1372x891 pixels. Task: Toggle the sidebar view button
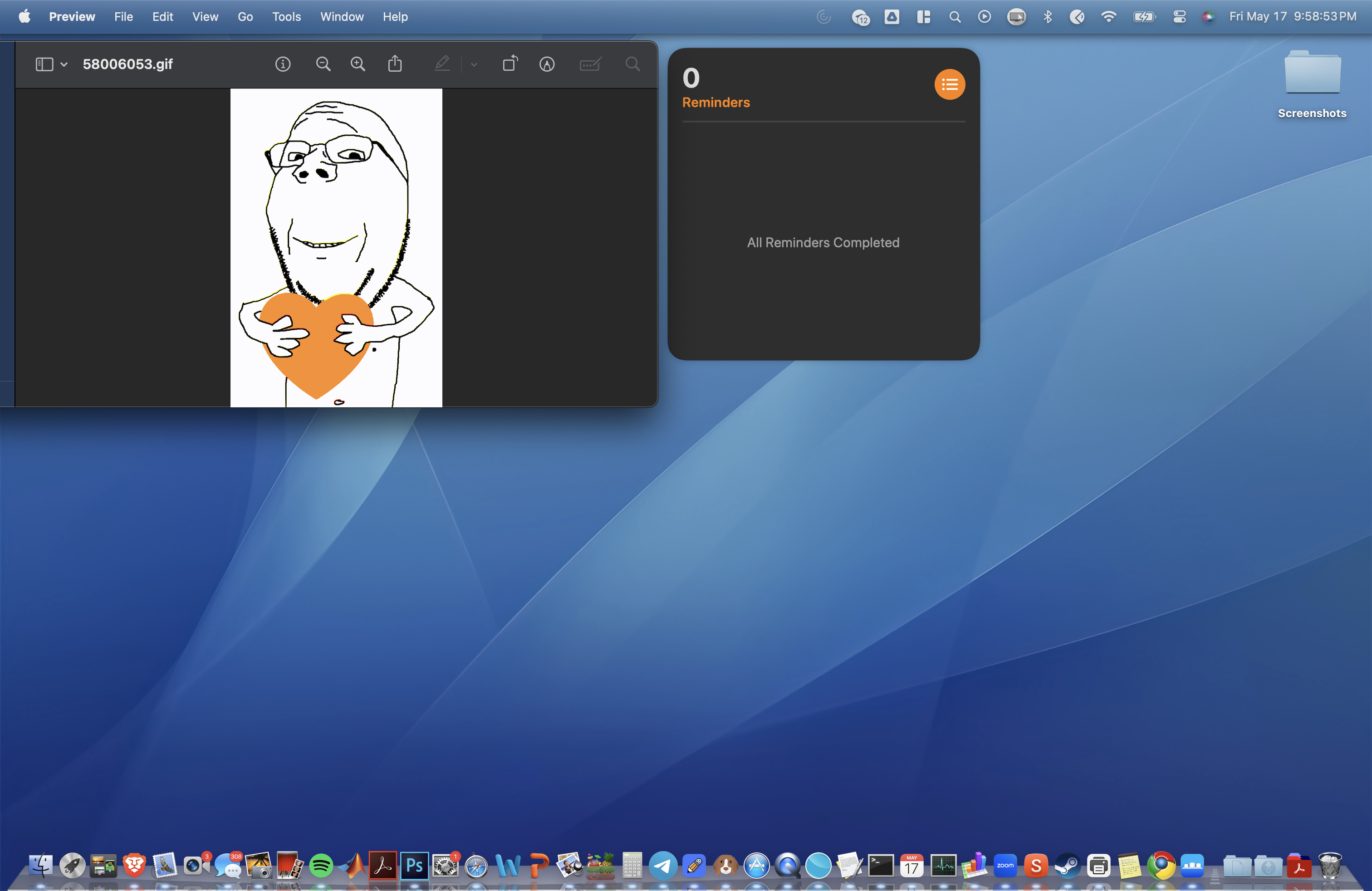tap(44, 64)
